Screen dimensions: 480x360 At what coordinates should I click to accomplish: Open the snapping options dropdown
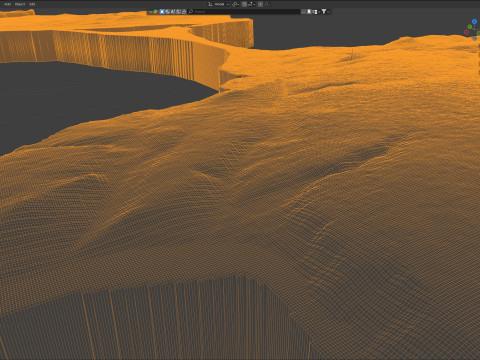coord(252,4)
